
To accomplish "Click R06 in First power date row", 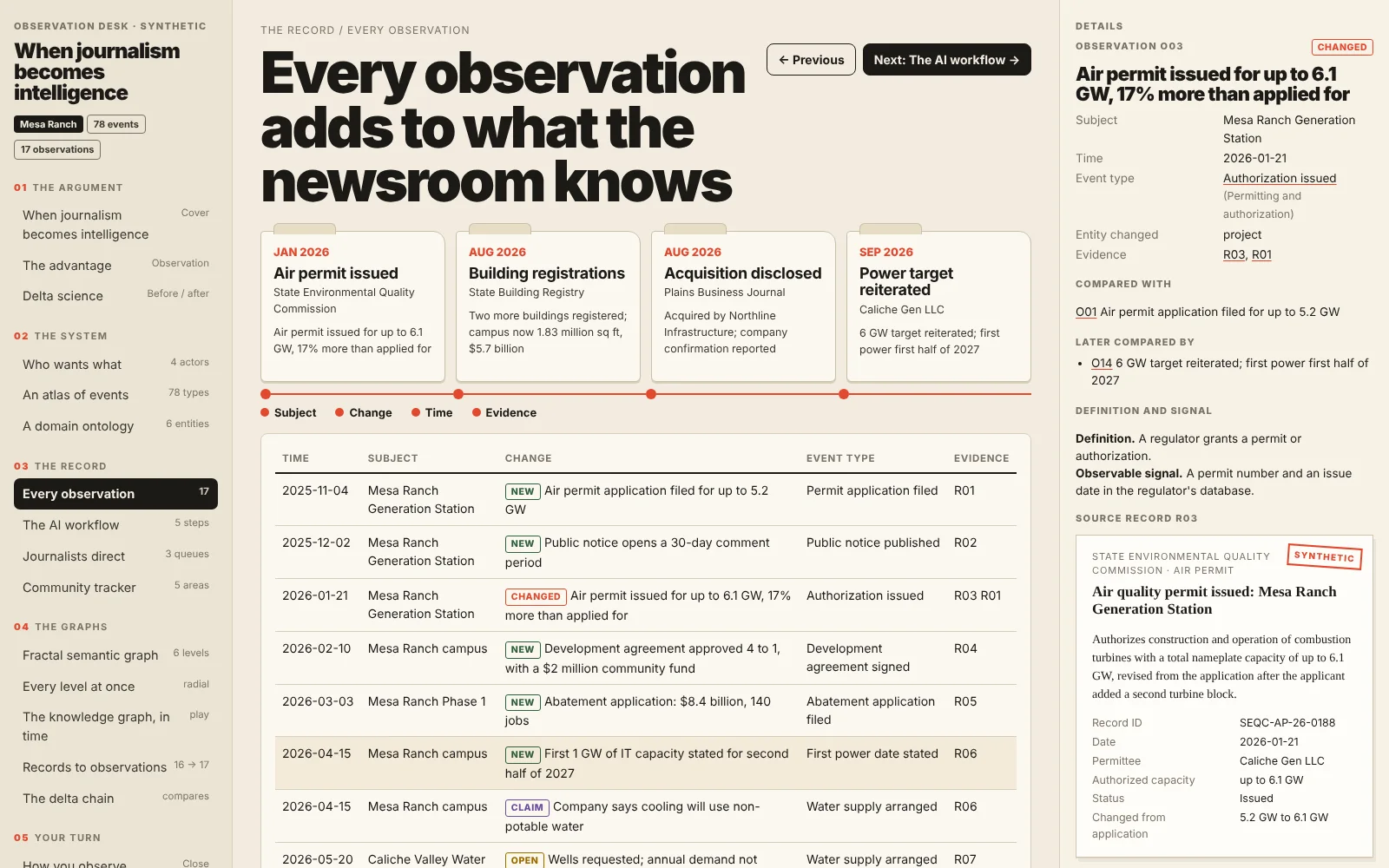I will pos(965,753).
